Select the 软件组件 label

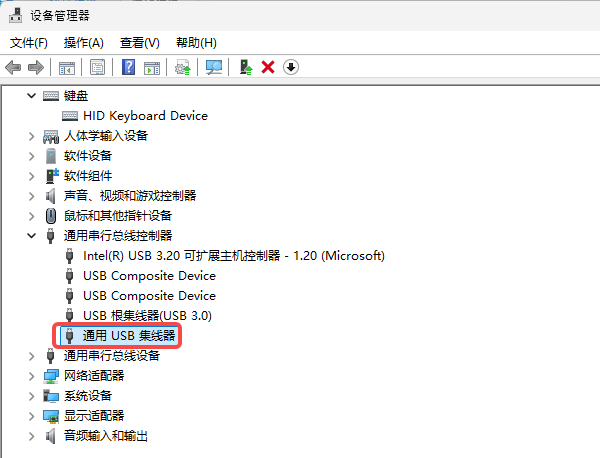[88, 176]
